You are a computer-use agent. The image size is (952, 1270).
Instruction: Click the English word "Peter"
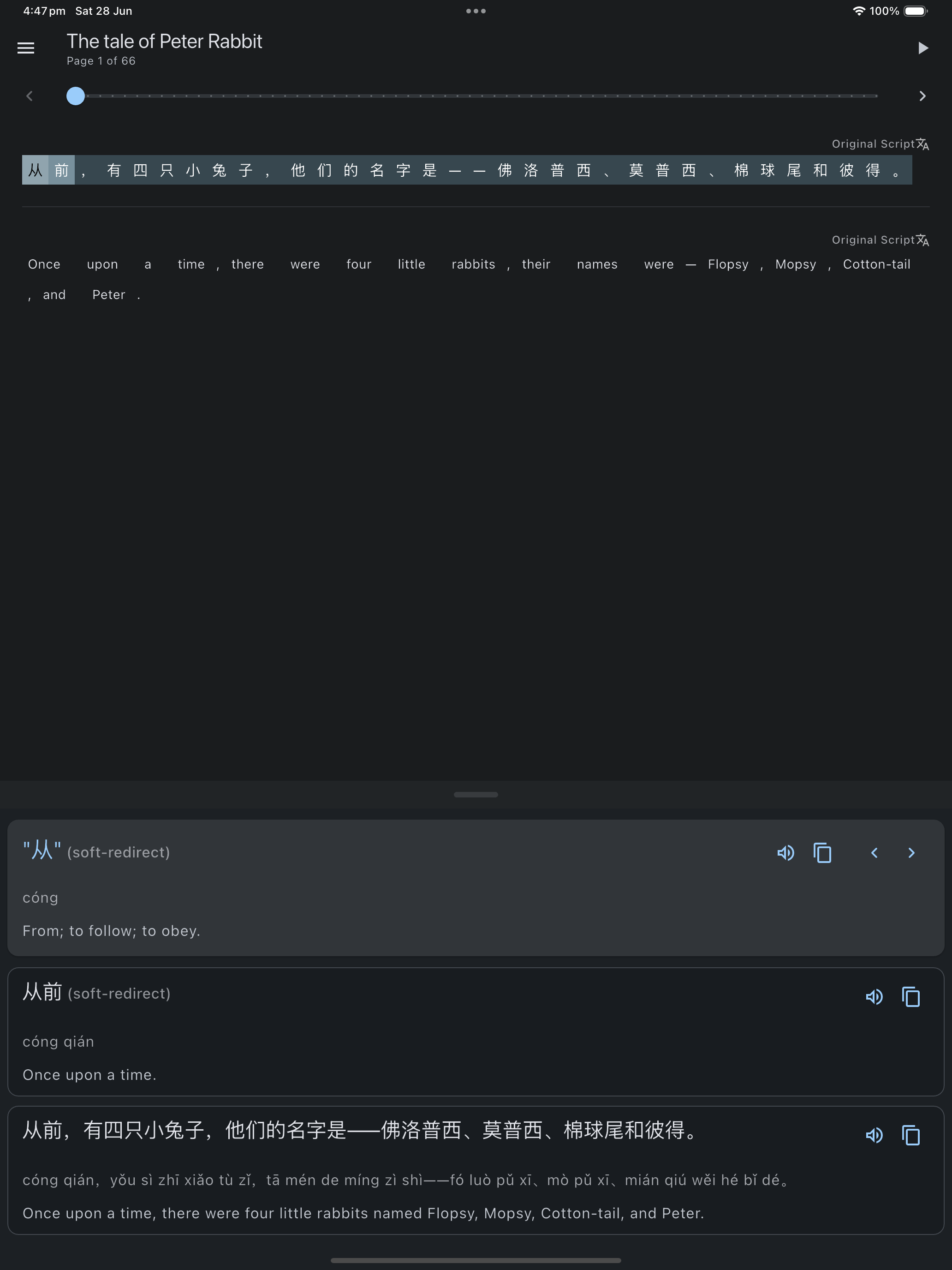pyautogui.click(x=108, y=294)
